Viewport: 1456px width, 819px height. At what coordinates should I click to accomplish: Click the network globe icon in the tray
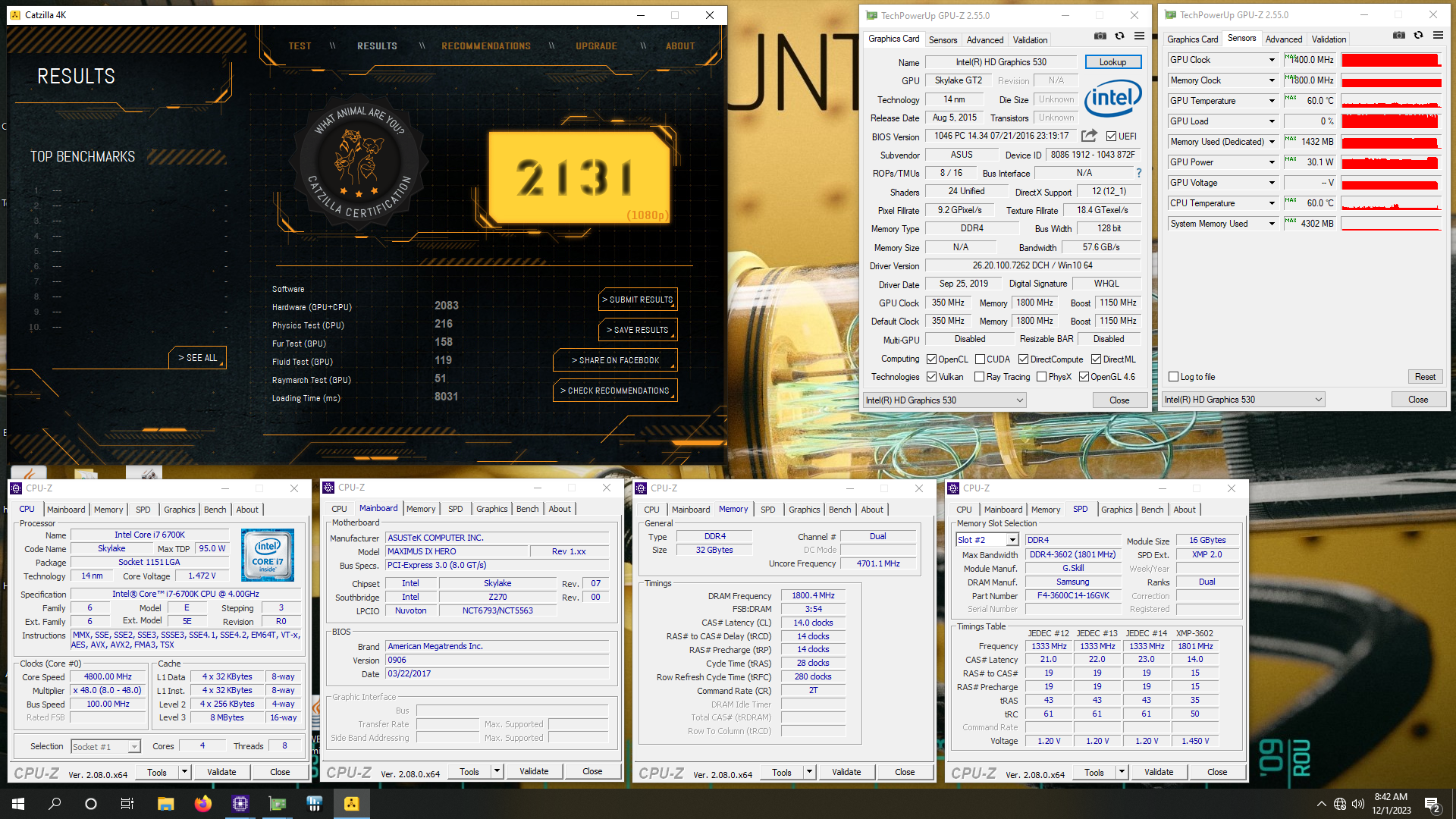tap(1340, 804)
